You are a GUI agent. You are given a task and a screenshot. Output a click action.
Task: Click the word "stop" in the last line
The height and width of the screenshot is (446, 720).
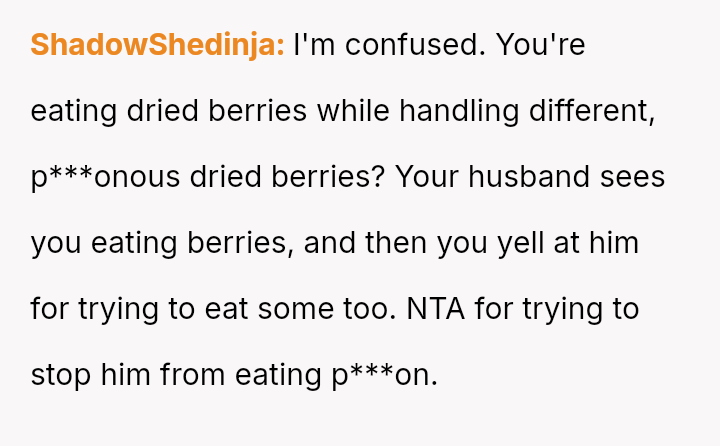[x=61, y=375]
